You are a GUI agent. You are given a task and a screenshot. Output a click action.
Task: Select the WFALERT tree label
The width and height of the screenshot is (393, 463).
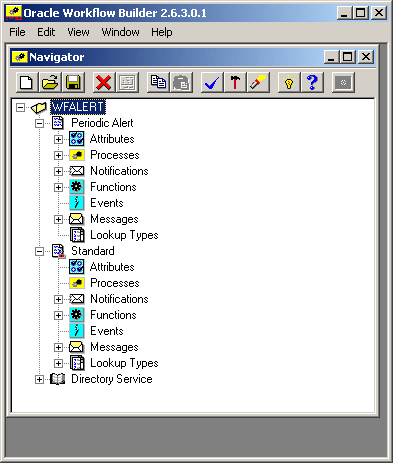tap(78, 107)
